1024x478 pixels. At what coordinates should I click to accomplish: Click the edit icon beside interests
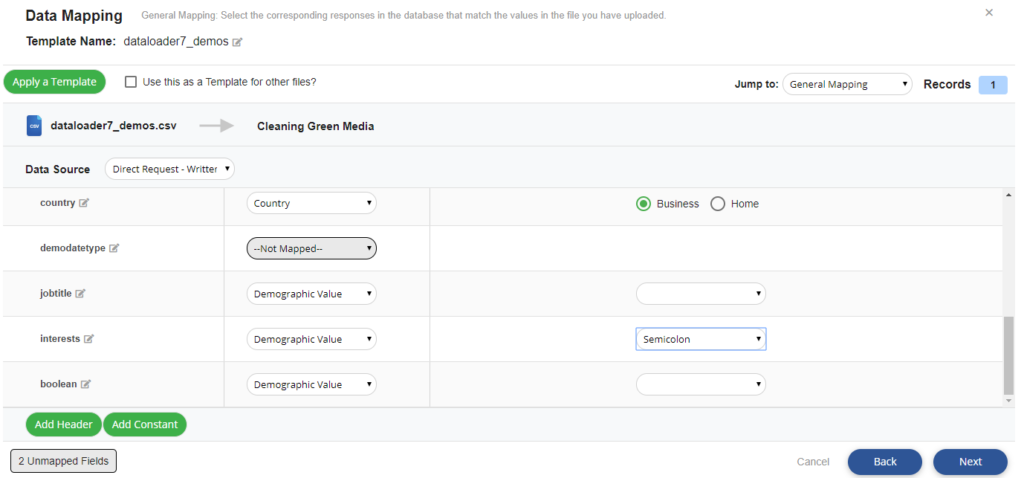coord(89,339)
